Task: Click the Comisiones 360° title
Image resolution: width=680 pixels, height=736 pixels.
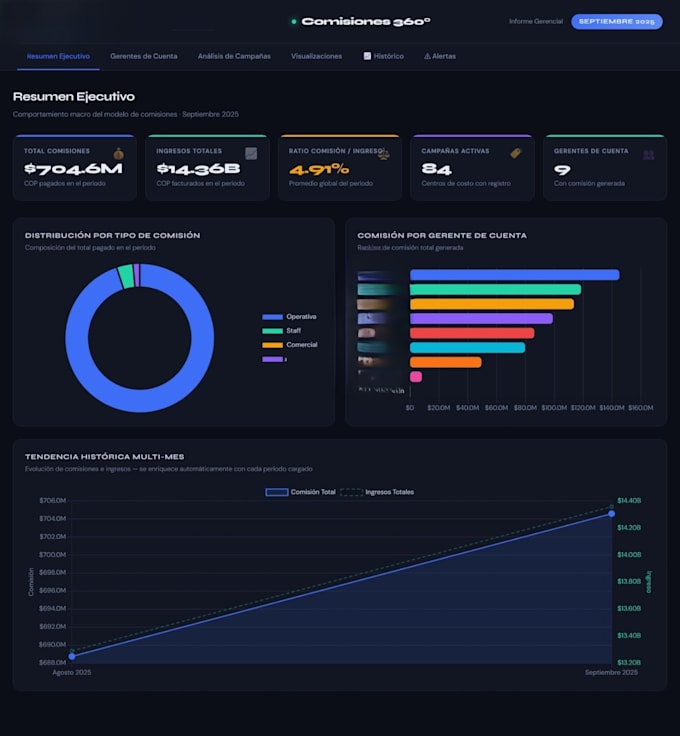Action: [x=366, y=22]
